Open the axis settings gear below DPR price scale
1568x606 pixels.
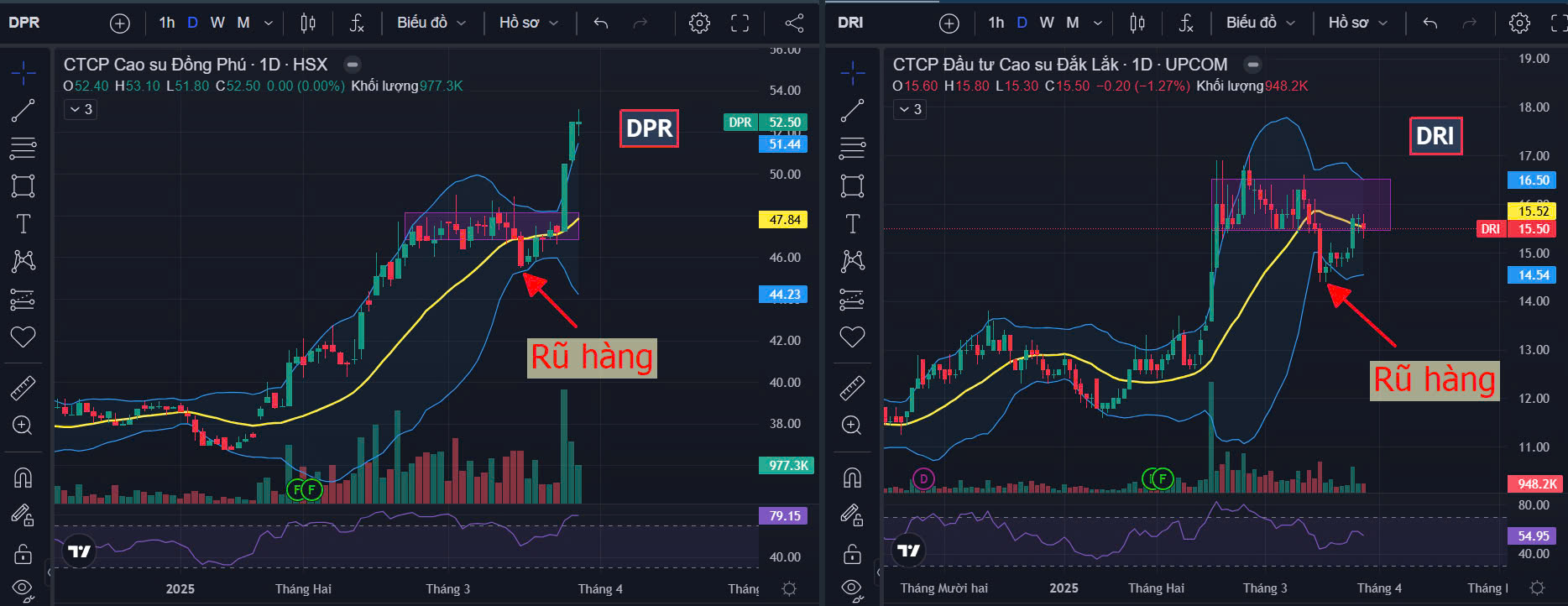coord(789,589)
